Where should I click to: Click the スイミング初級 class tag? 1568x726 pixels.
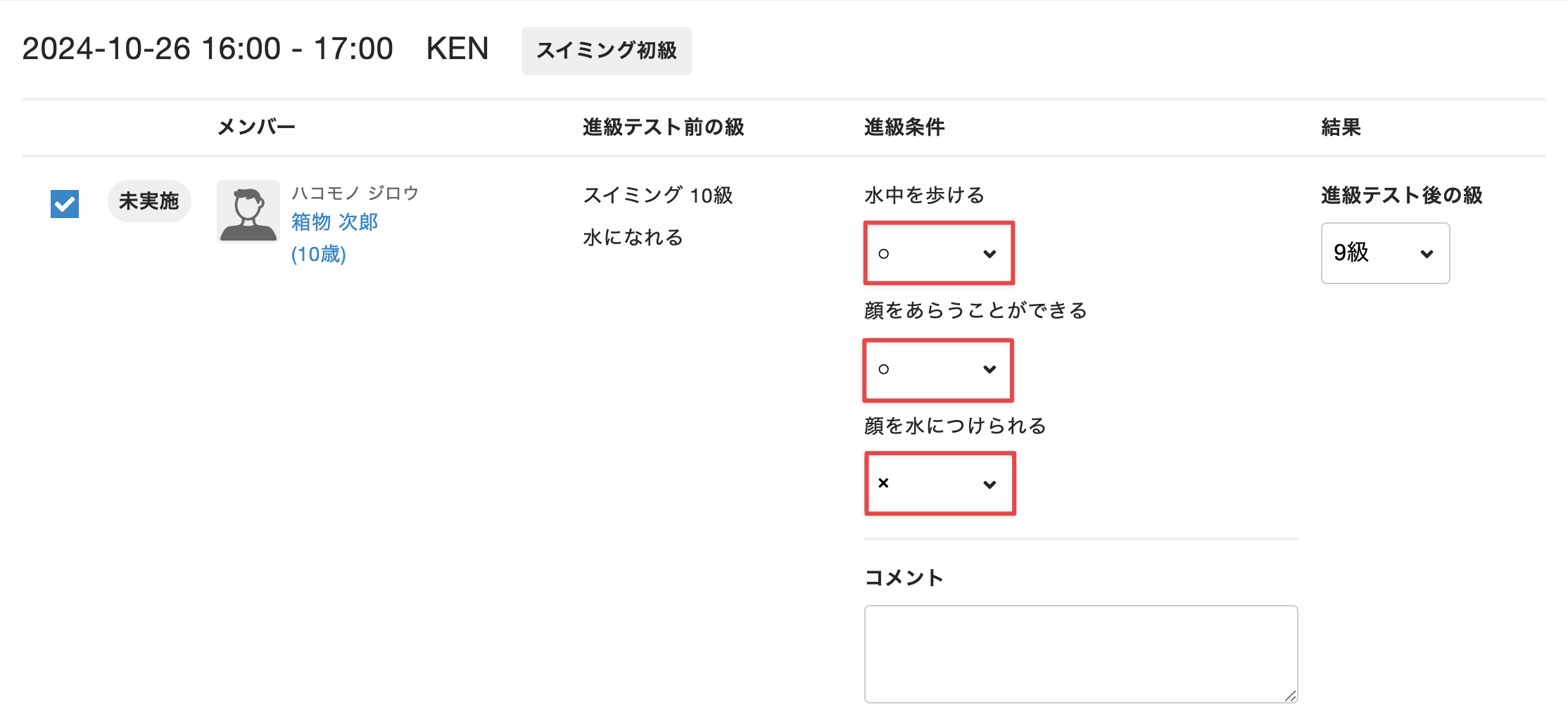[x=607, y=51]
